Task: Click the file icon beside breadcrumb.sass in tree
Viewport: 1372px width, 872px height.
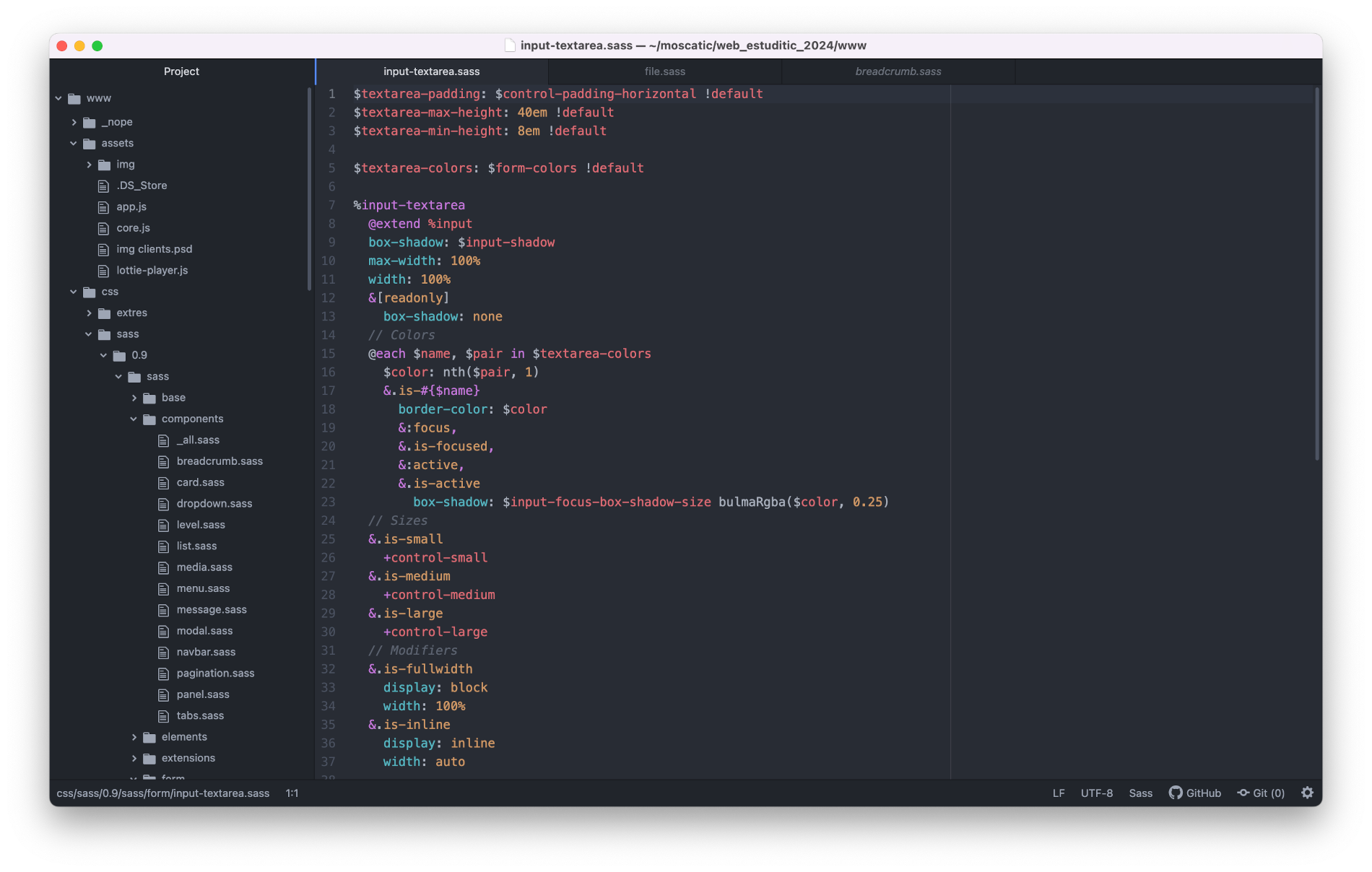Action: (163, 462)
